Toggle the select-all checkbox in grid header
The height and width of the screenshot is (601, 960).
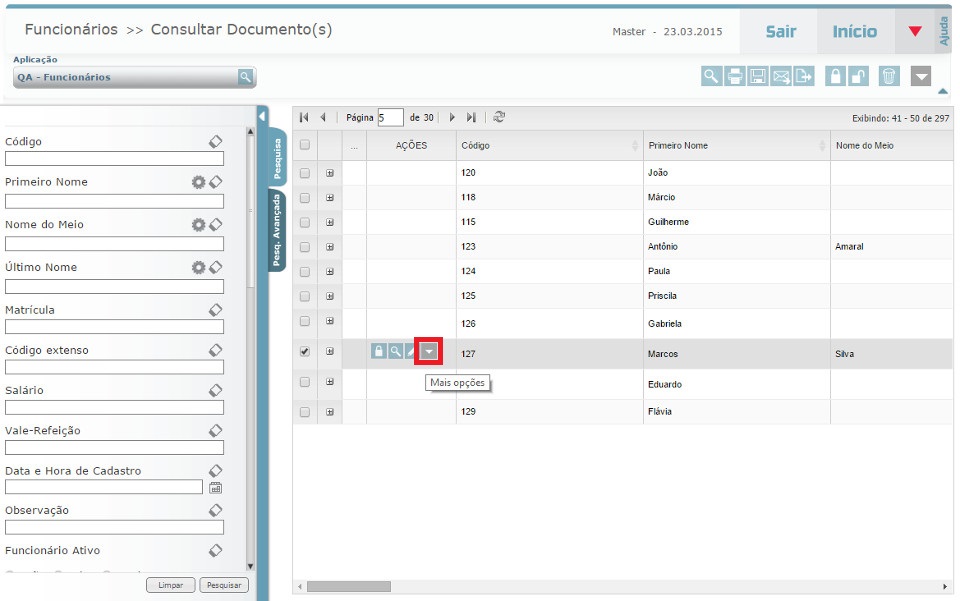pos(305,145)
